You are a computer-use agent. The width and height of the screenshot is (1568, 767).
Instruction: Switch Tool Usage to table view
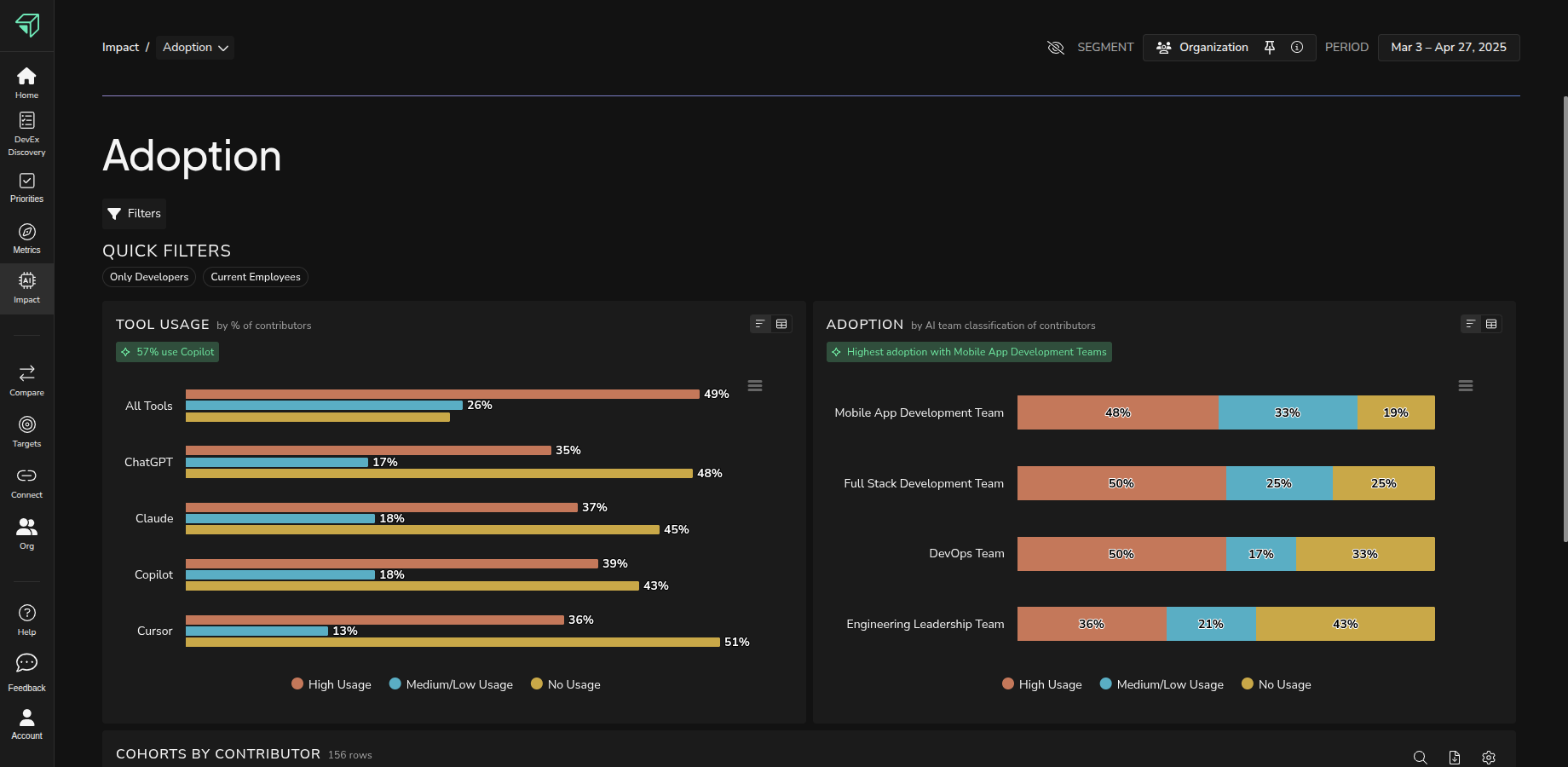click(781, 324)
